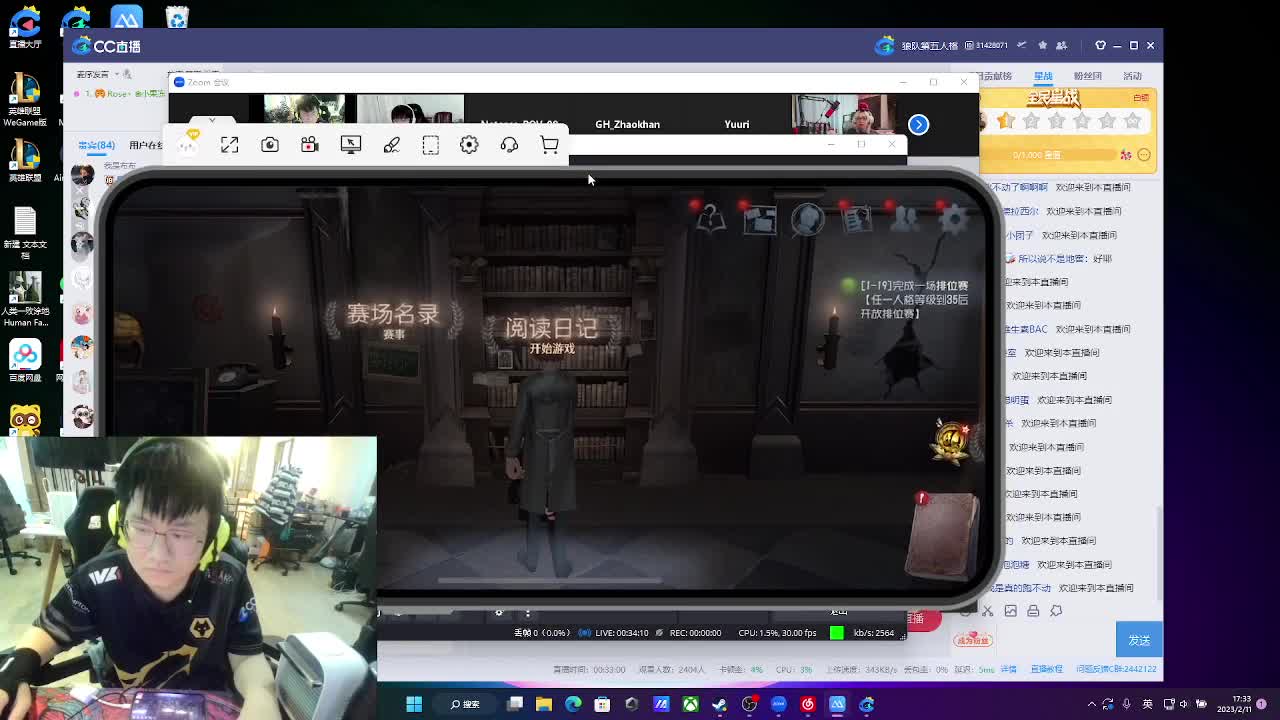Viewport: 1280px width, 720px height.
Task: Show next Zoom participants with blue arrow
Action: 918,124
